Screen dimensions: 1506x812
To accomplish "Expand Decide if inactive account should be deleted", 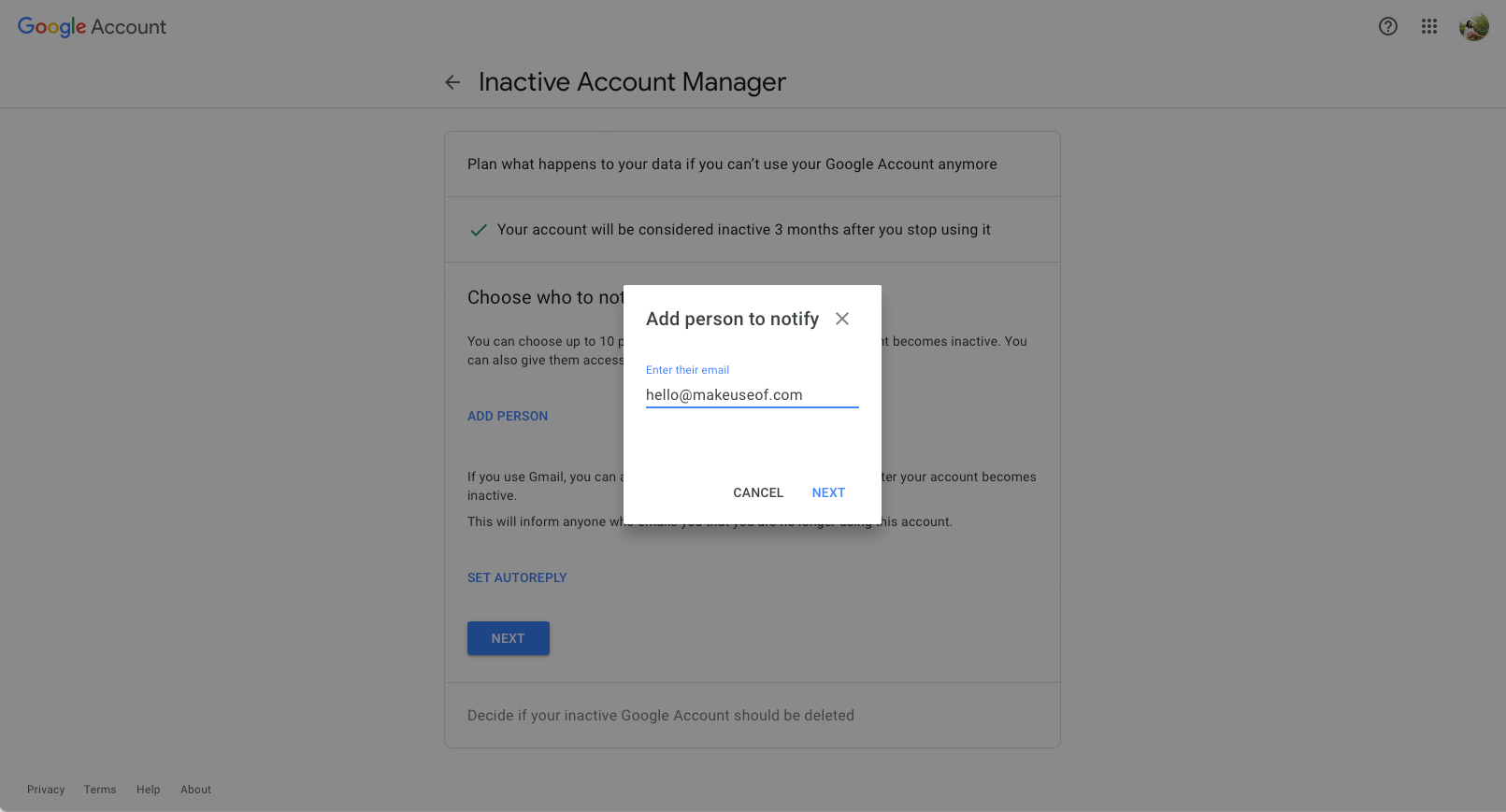I will coord(753,716).
